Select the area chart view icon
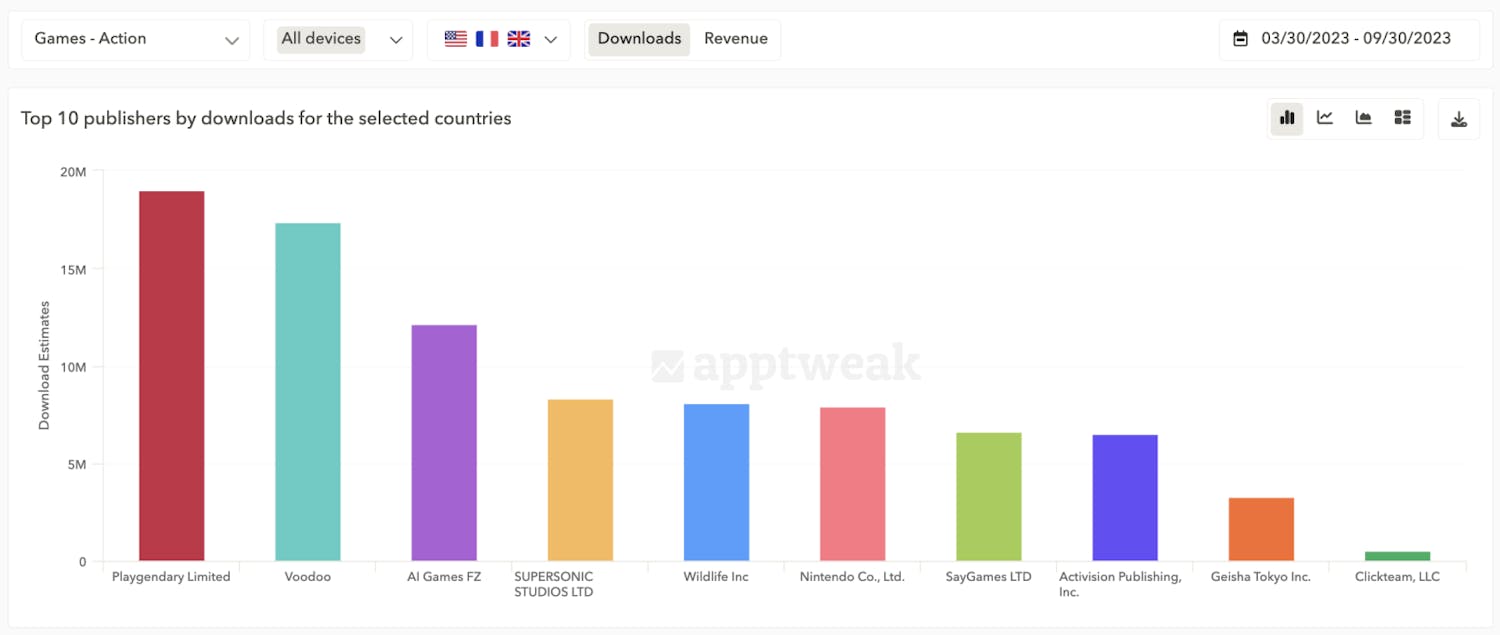 [x=1363, y=118]
